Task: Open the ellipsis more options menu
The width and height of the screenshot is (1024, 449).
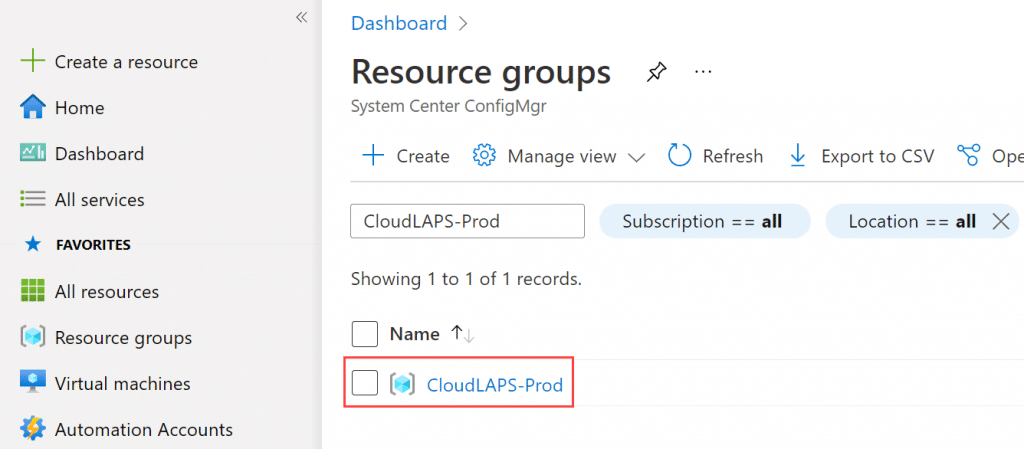Action: (x=703, y=72)
